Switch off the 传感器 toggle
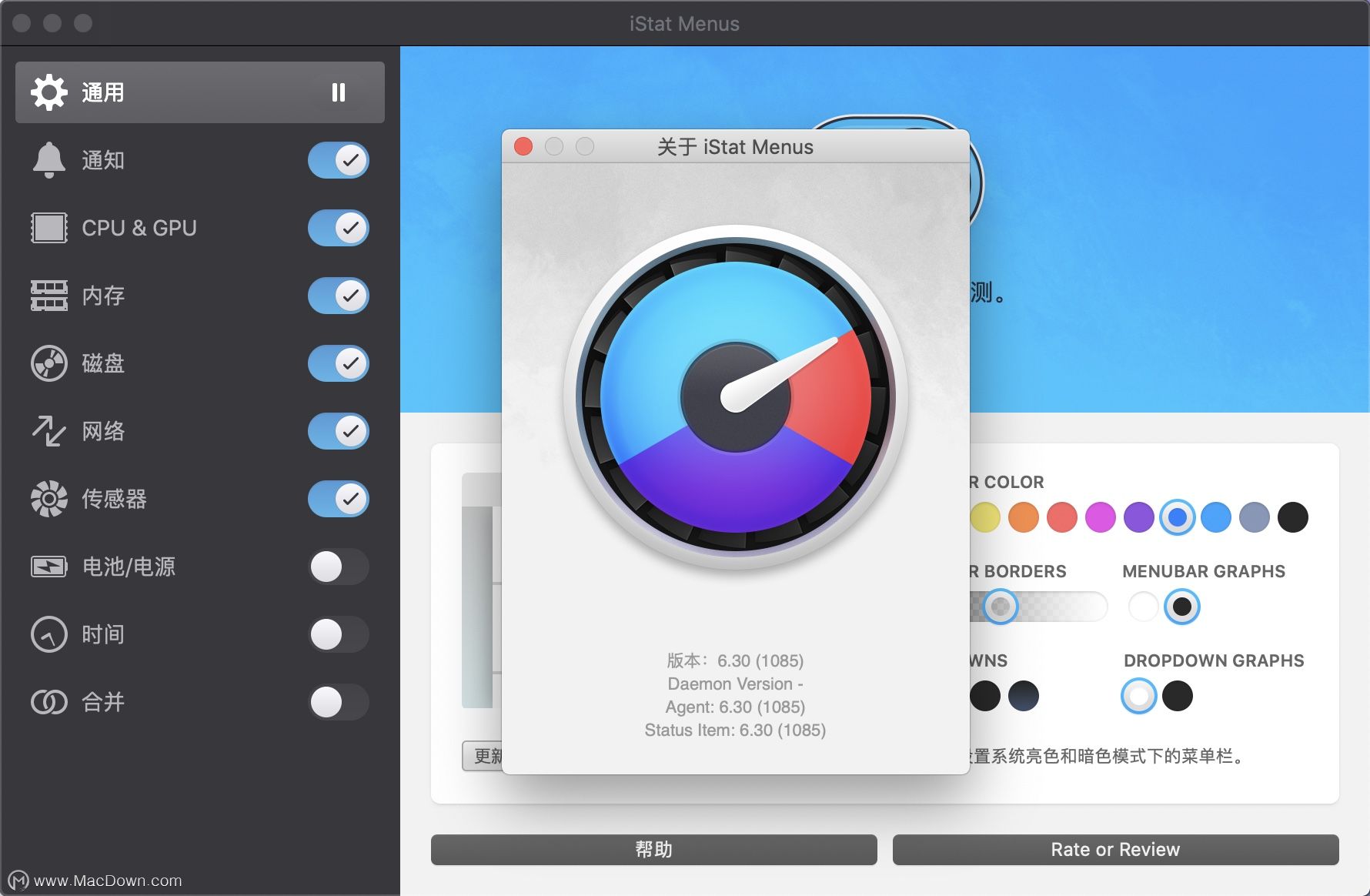The image size is (1370, 896). [339, 499]
